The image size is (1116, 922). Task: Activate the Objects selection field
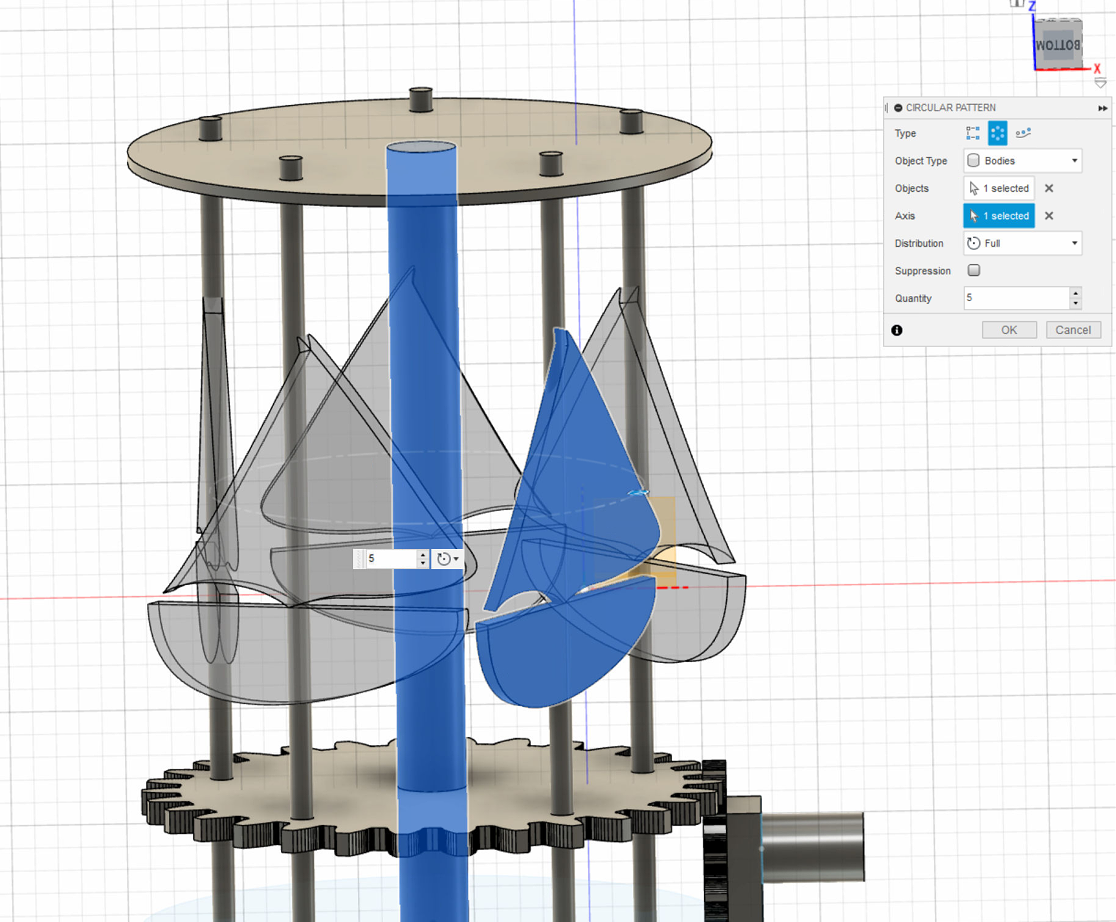999,188
